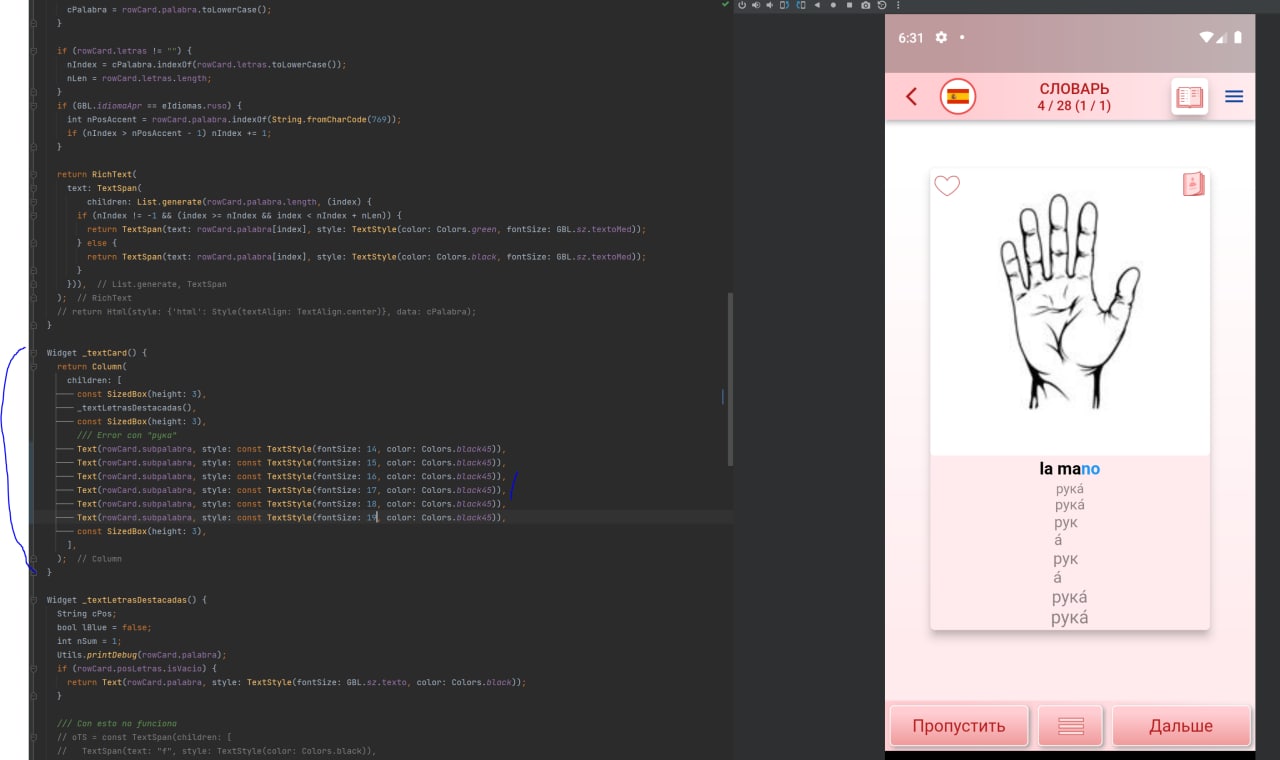Open the hamburger menu in app header
This screenshot has height=760, width=1280.
coord(1234,97)
